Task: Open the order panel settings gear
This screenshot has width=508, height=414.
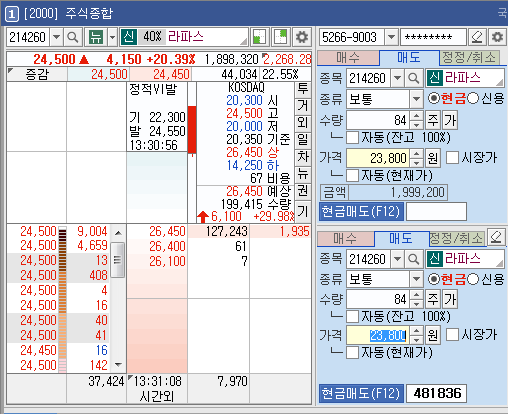Action: click(497, 37)
